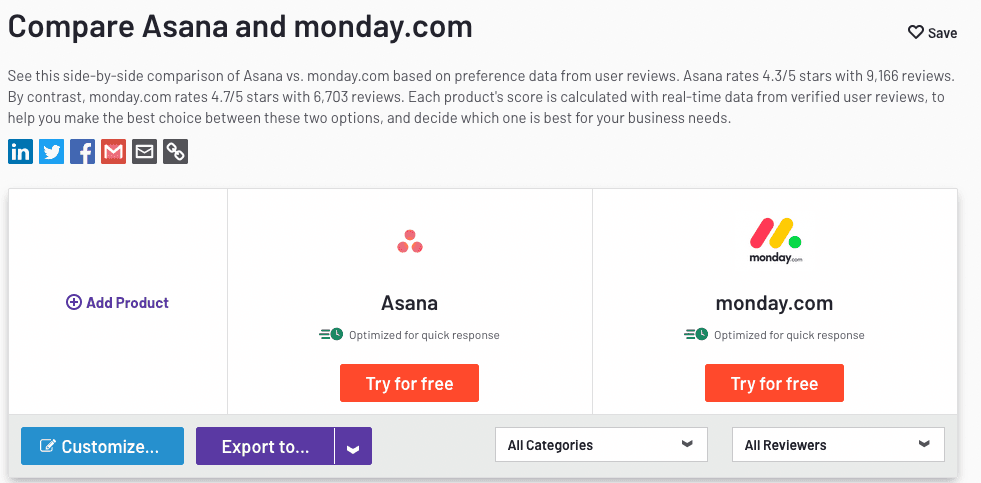The height and width of the screenshot is (483, 981).
Task: Share on Facebook icon
Action: [83, 151]
